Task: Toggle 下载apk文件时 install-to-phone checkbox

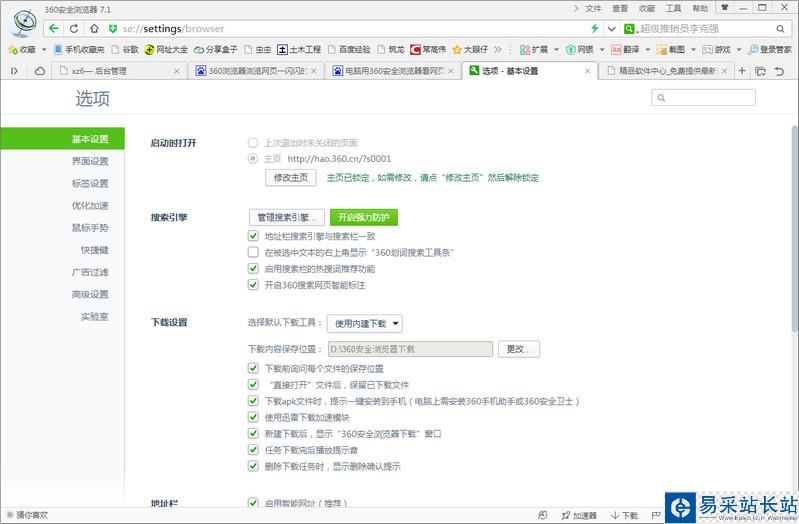Action: coord(253,401)
